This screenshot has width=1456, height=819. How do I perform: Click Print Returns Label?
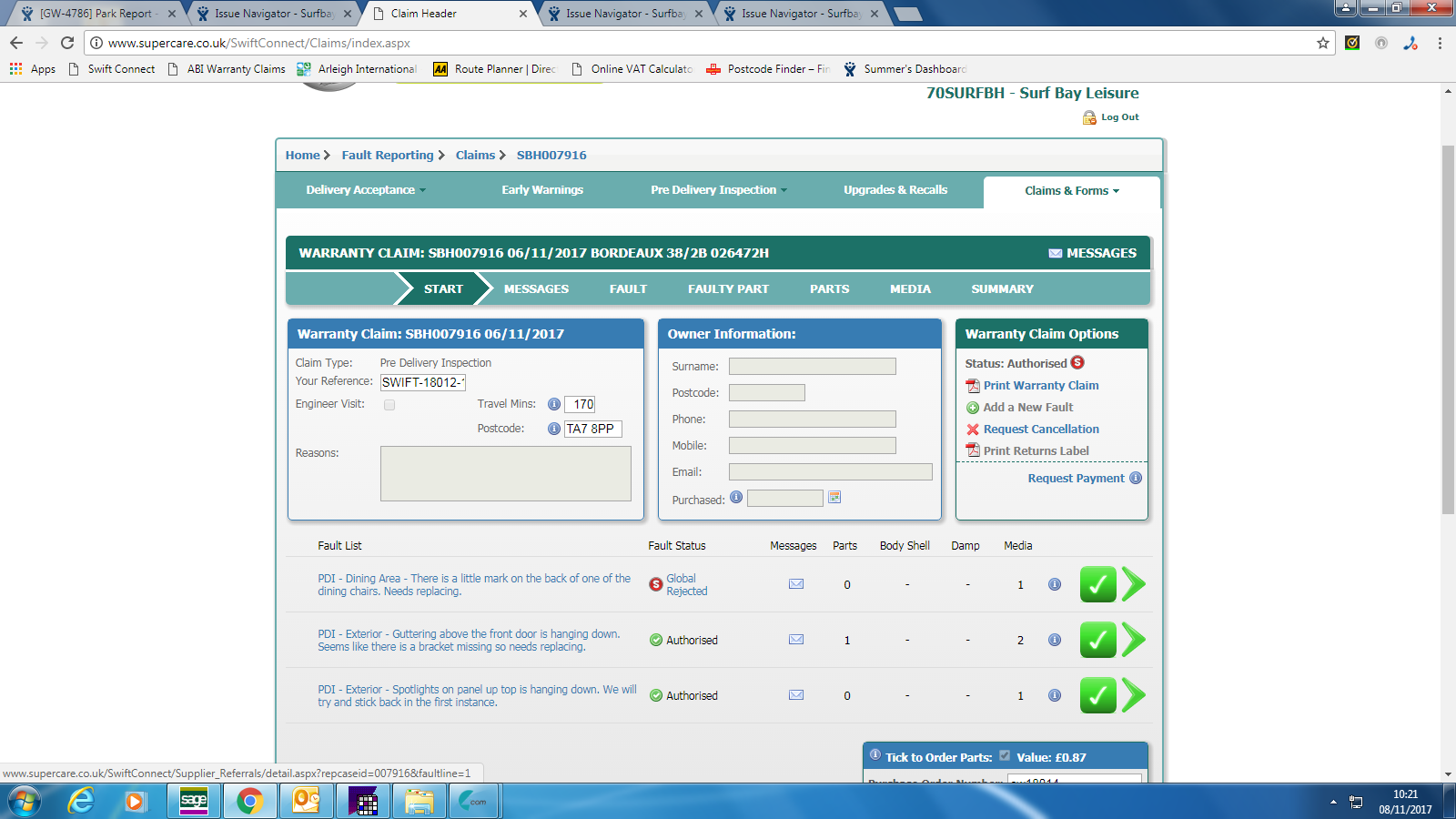(x=1036, y=451)
